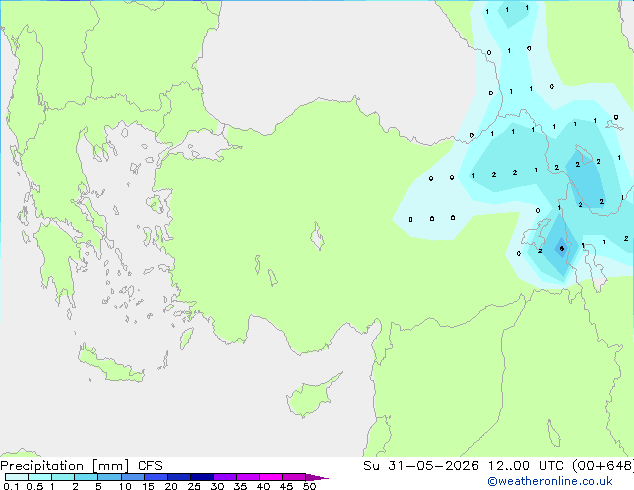
Task: Click the 0.1–0.5 mm lightest legend swatch
Action: point(17,477)
